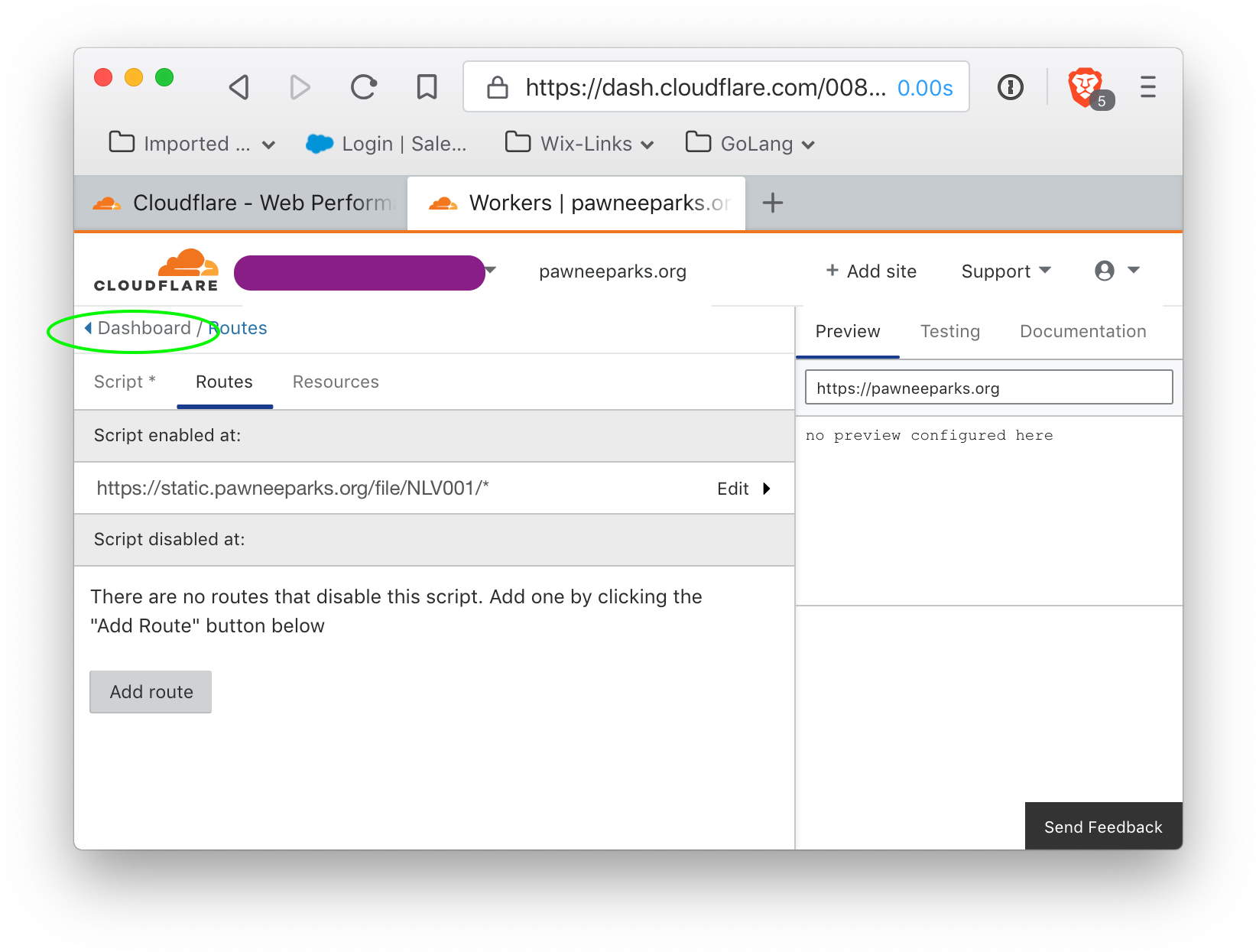Select the Workers | pawneeparks.org browser tab
Screen dimensions: 1256x952
[x=576, y=203]
